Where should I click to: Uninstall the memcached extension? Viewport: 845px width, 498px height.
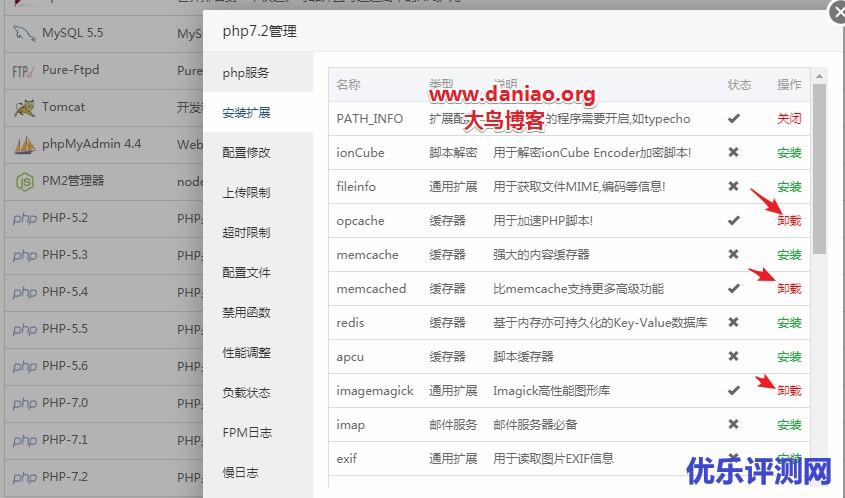click(789, 289)
